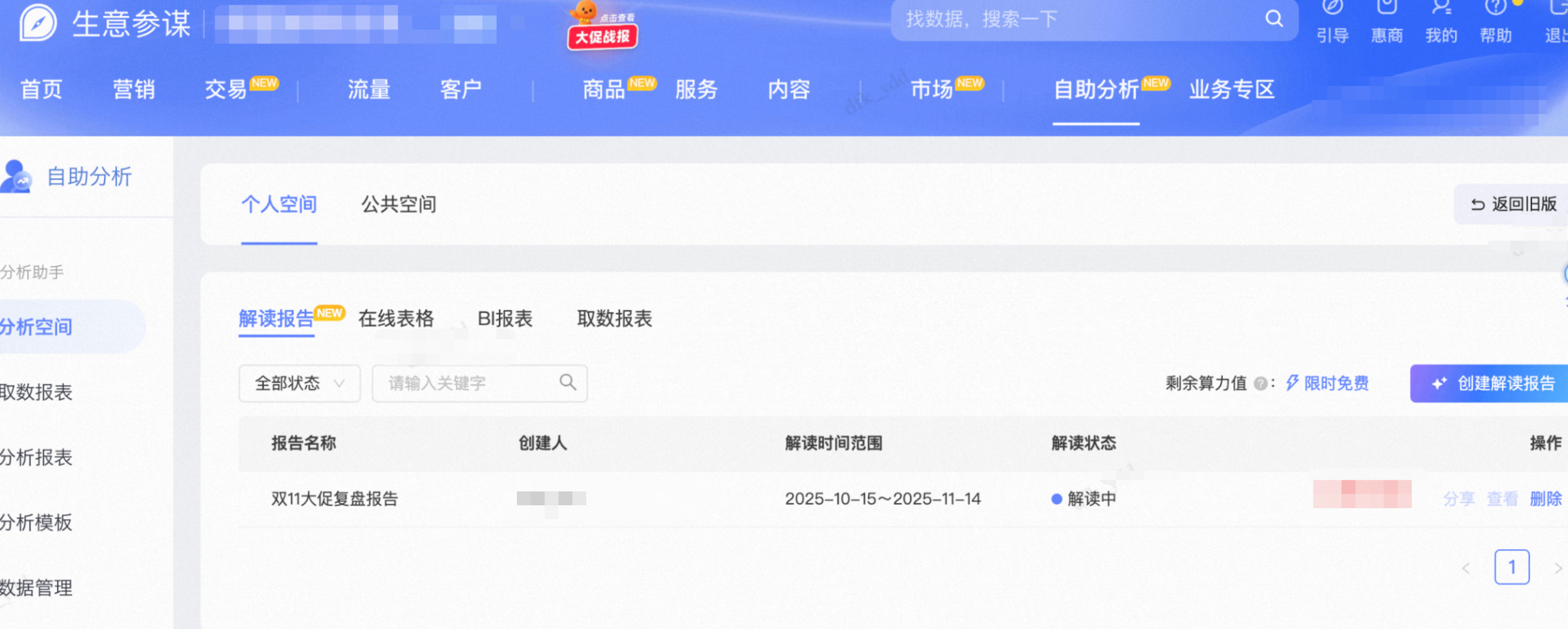Open the 首页 nav tab
Image resolution: width=1568 pixels, height=629 pixels.
tap(42, 90)
